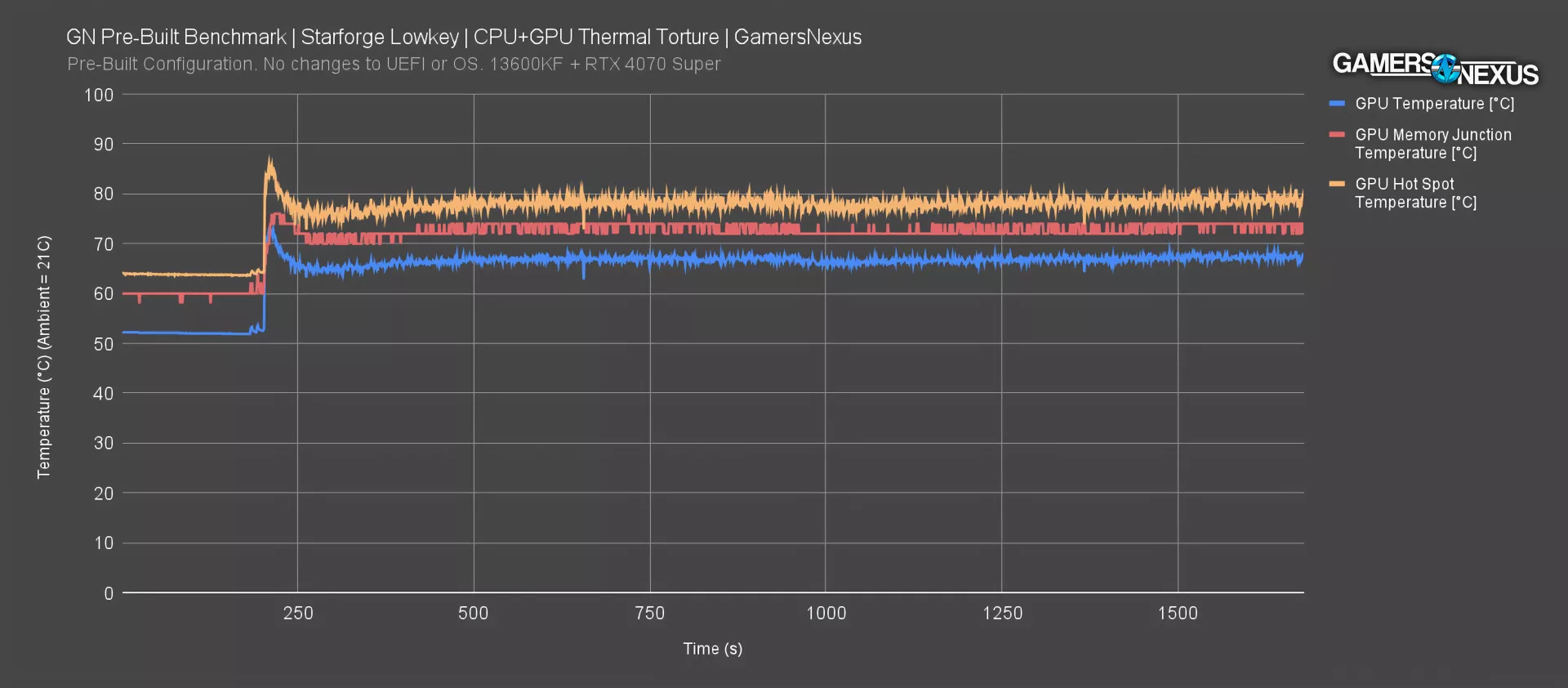Select the GPU Hot Spot Temperature legend label
1568x688 pixels.
1415,194
